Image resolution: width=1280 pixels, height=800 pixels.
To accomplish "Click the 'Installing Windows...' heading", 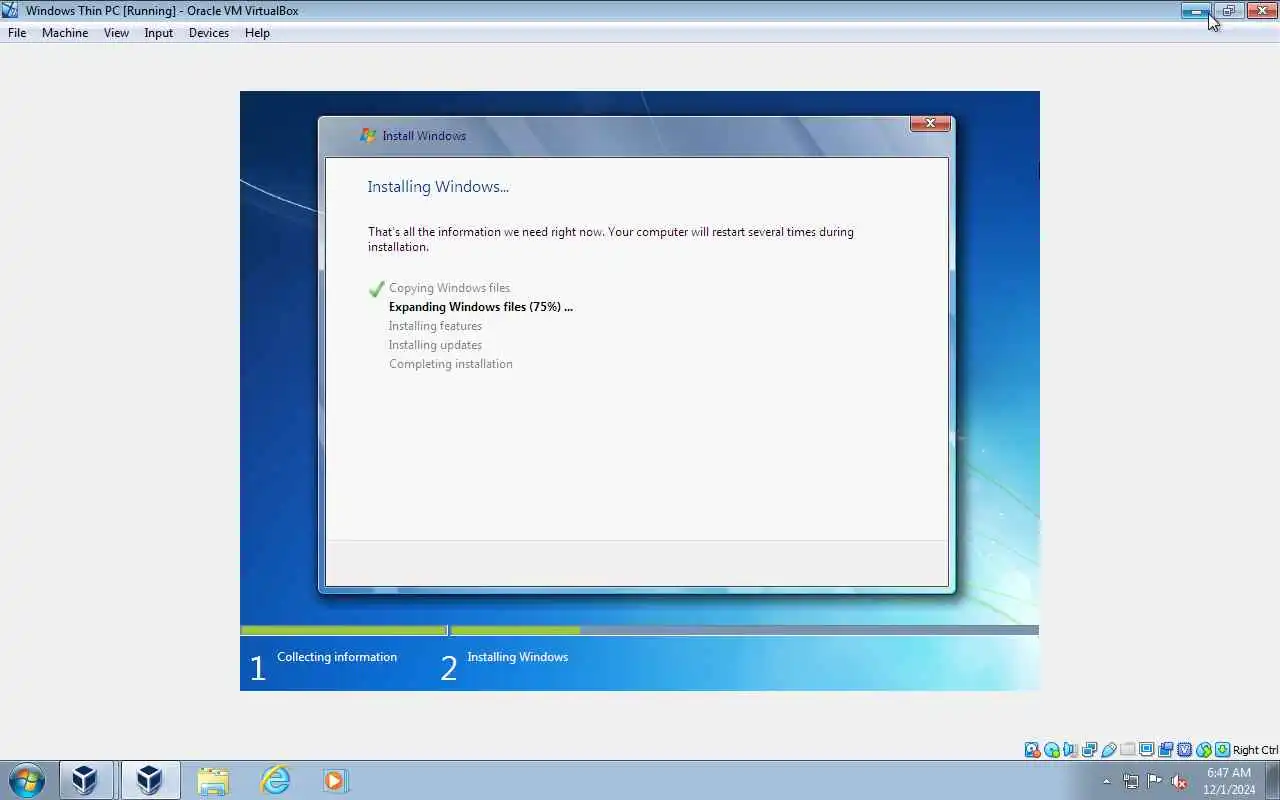I will point(438,187).
